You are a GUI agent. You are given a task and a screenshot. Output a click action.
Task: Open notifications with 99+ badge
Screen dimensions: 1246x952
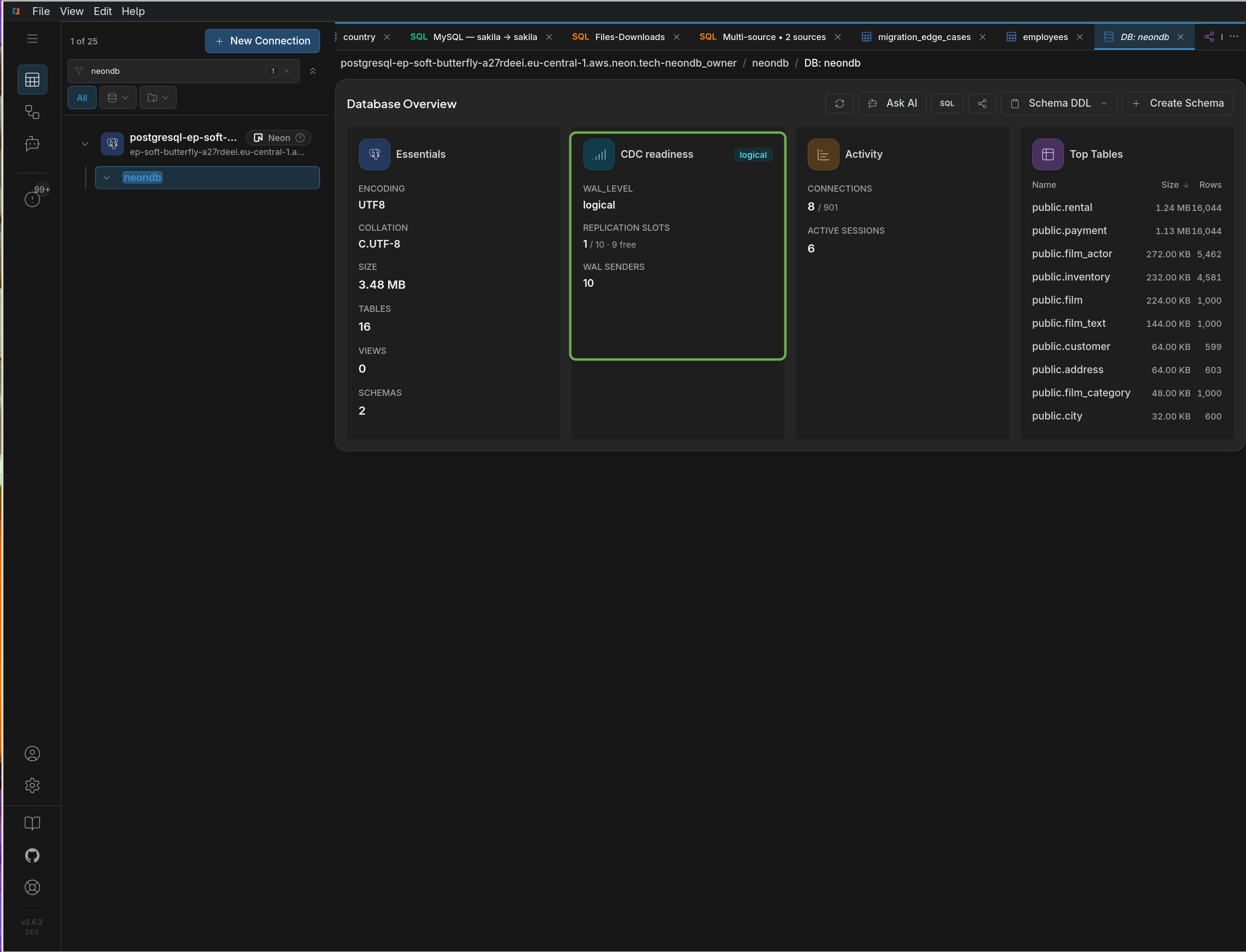[x=32, y=198]
